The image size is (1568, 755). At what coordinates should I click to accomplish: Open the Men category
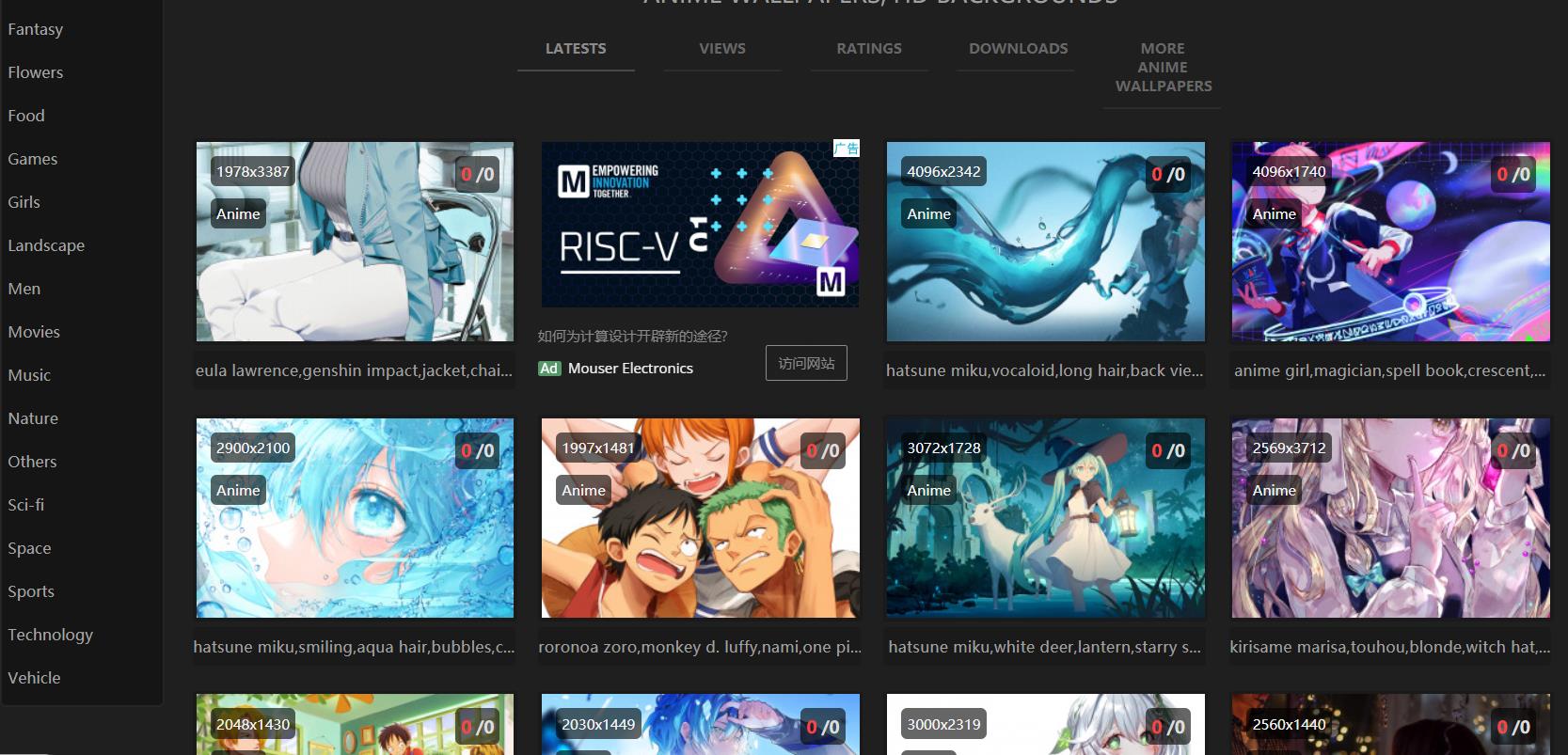click(x=24, y=289)
